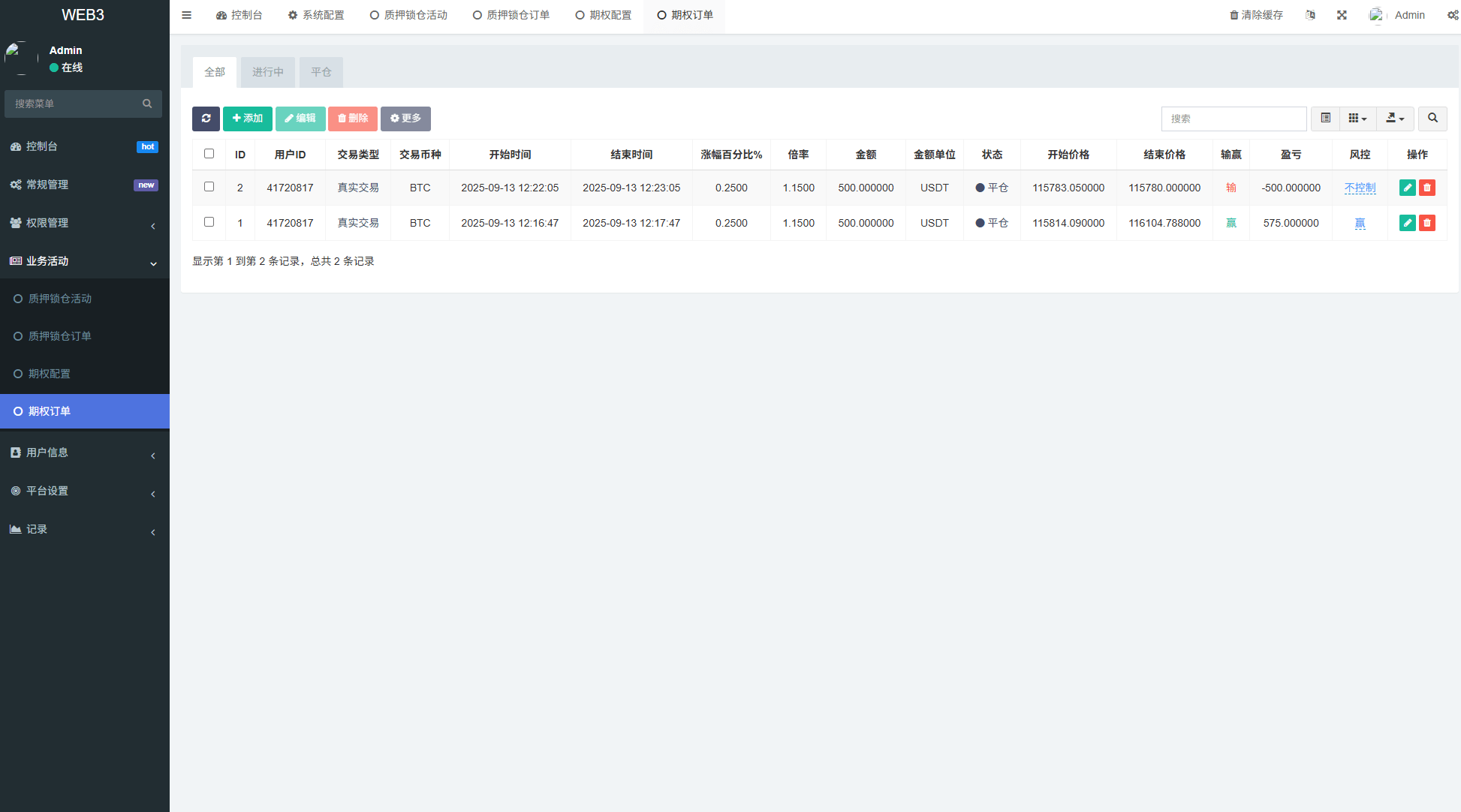Select the checkbox for order ID 1
1461x812 pixels.
209,222
